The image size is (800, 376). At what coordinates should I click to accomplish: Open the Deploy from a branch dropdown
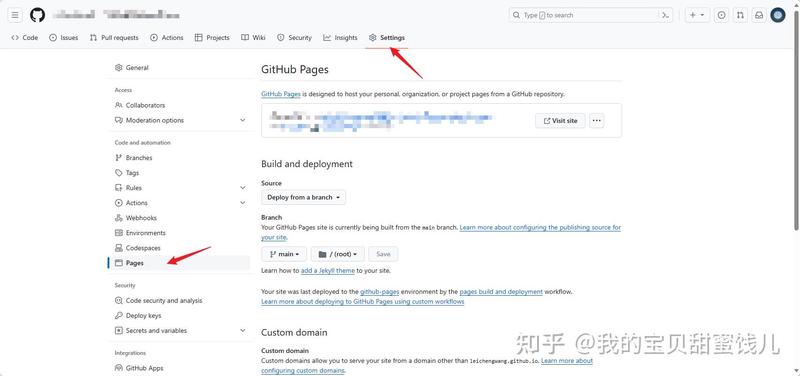tap(304, 197)
